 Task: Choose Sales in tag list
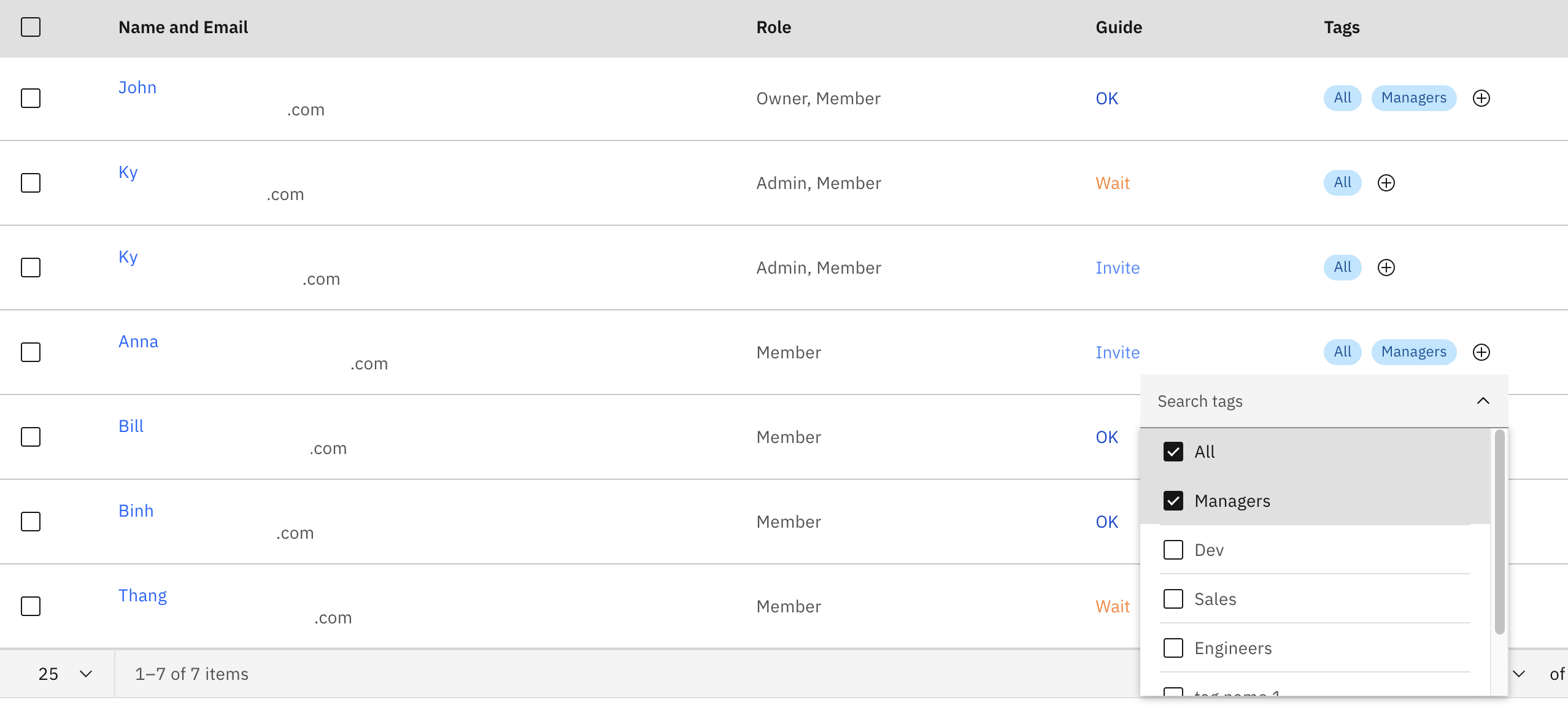pos(1173,599)
